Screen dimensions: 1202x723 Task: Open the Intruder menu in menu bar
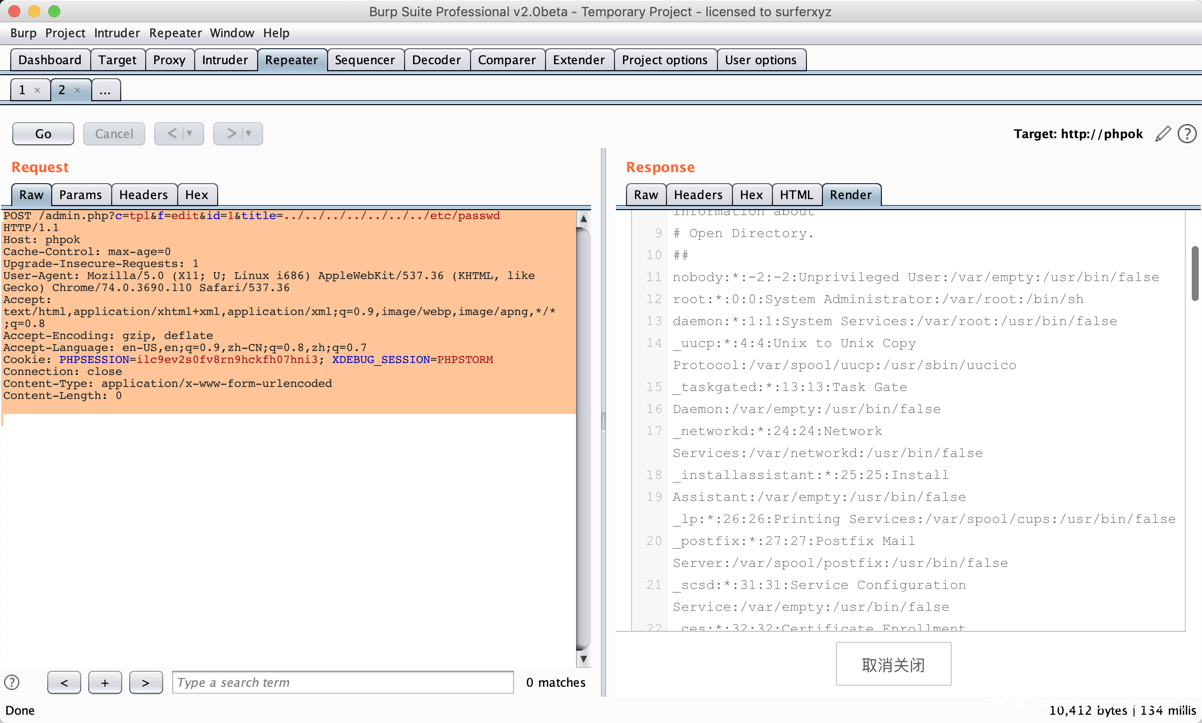click(x=117, y=33)
